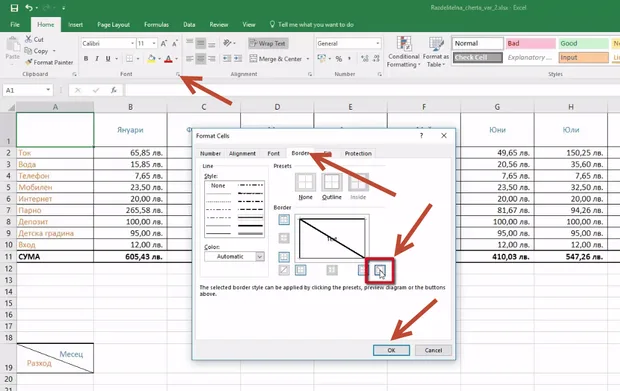
Task: Select the row 11 header
Action: pyautogui.click(x=8, y=257)
